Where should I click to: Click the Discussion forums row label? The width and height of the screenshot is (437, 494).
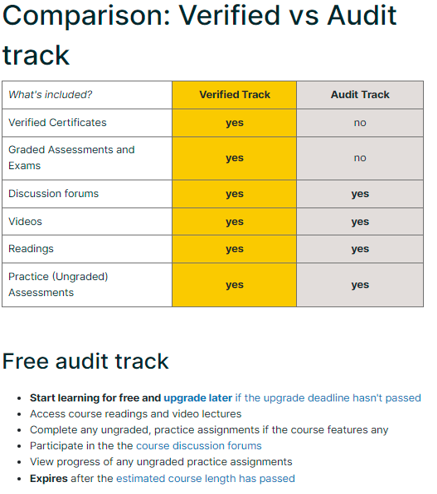pos(53,193)
